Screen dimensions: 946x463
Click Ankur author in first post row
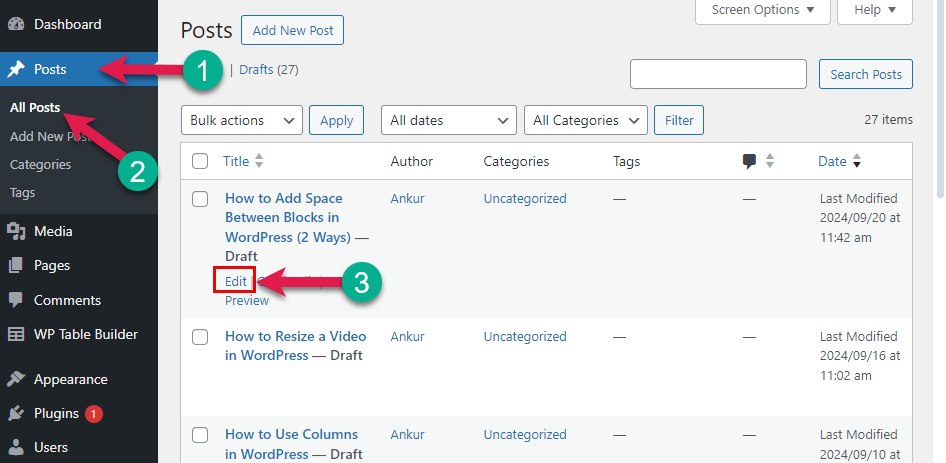(407, 199)
